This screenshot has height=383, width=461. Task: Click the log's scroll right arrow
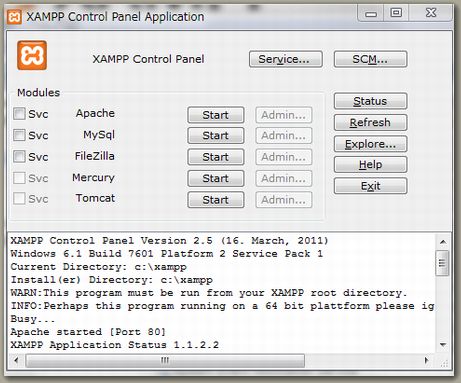click(426, 360)
